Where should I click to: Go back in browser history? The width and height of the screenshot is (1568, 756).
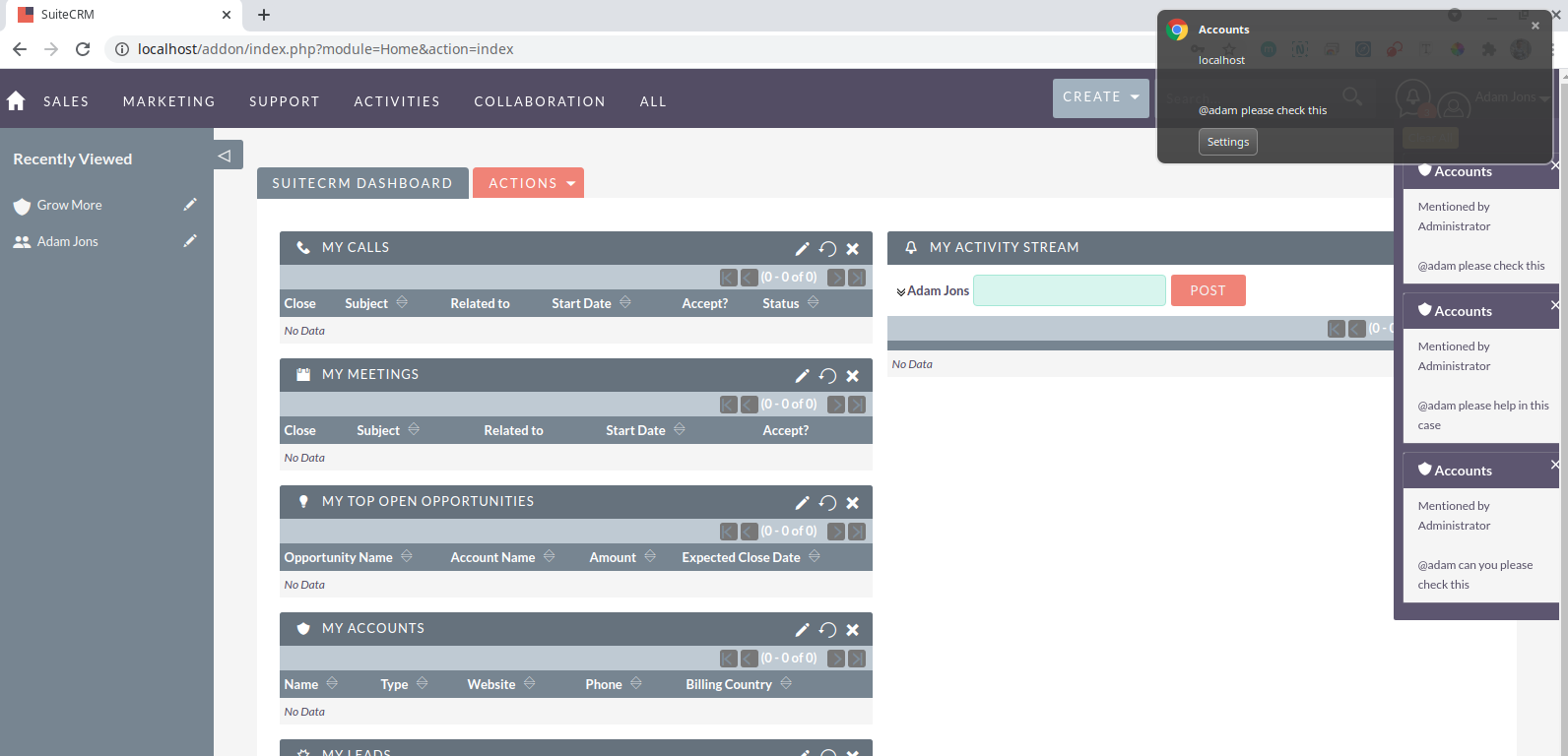coord(20,49)
